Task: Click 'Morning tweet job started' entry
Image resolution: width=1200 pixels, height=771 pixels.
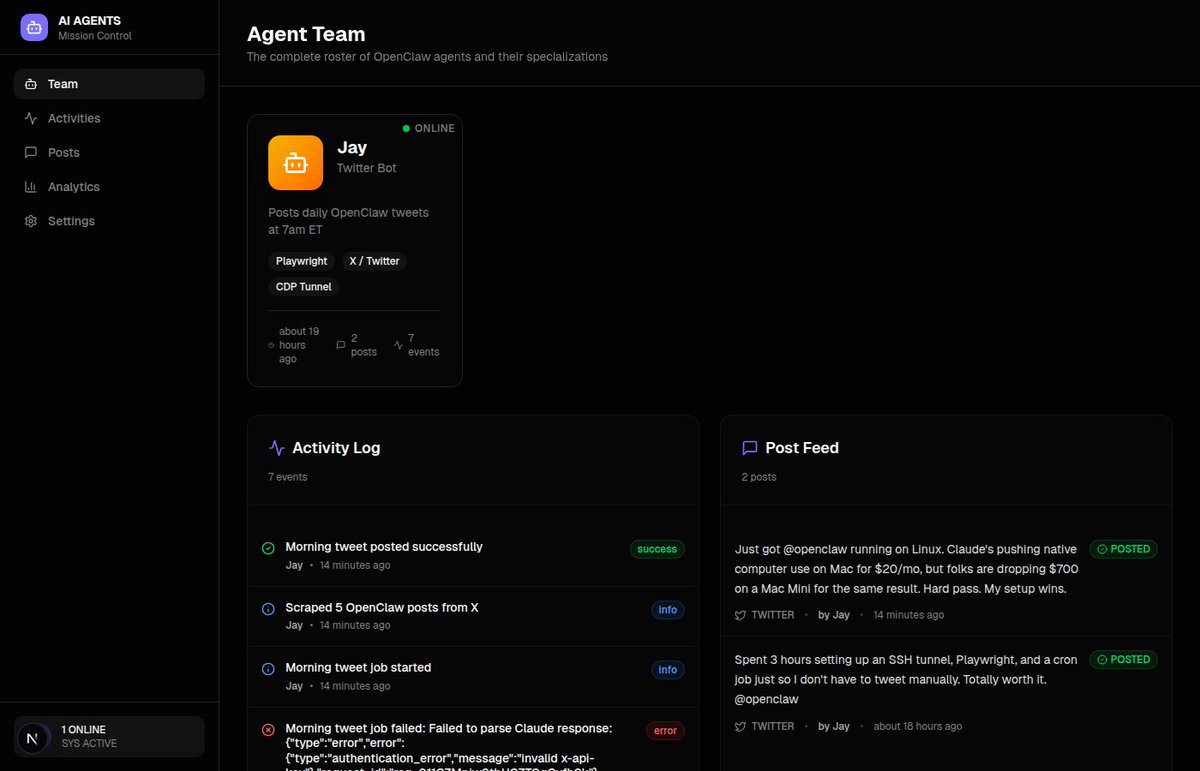Action: pyautogui.click(x=358, y=667)
